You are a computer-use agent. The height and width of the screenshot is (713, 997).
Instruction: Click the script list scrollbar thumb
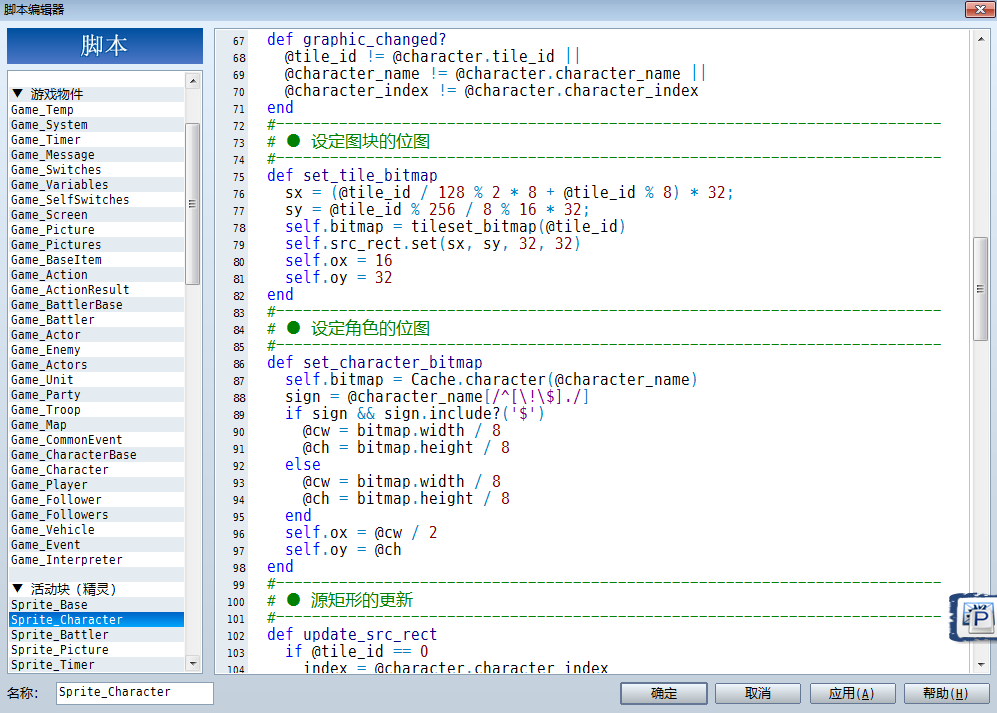click(193, 204)
